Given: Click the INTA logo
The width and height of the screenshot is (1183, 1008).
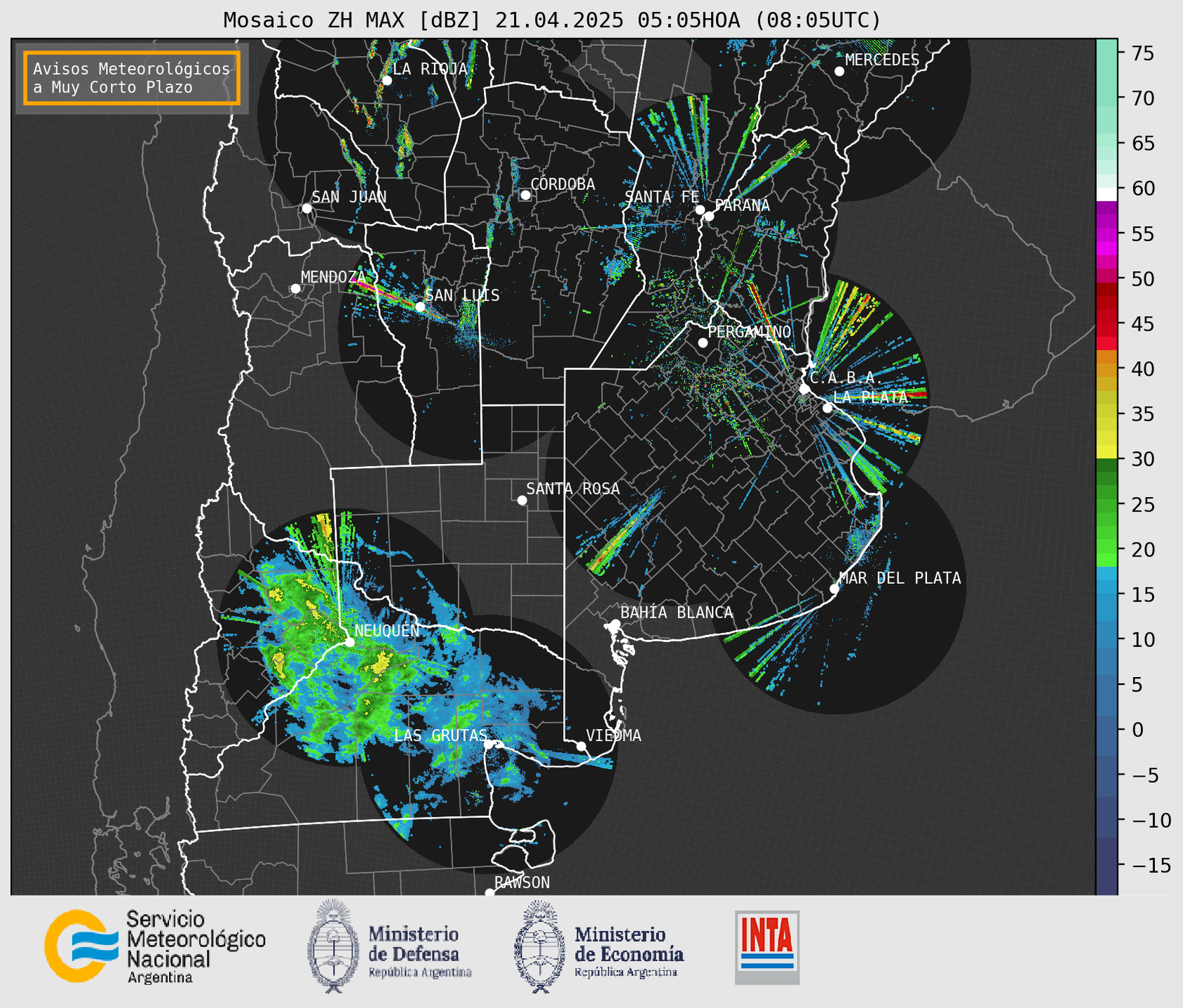Looking at the screenshot, I should click(x=767, y=947).
